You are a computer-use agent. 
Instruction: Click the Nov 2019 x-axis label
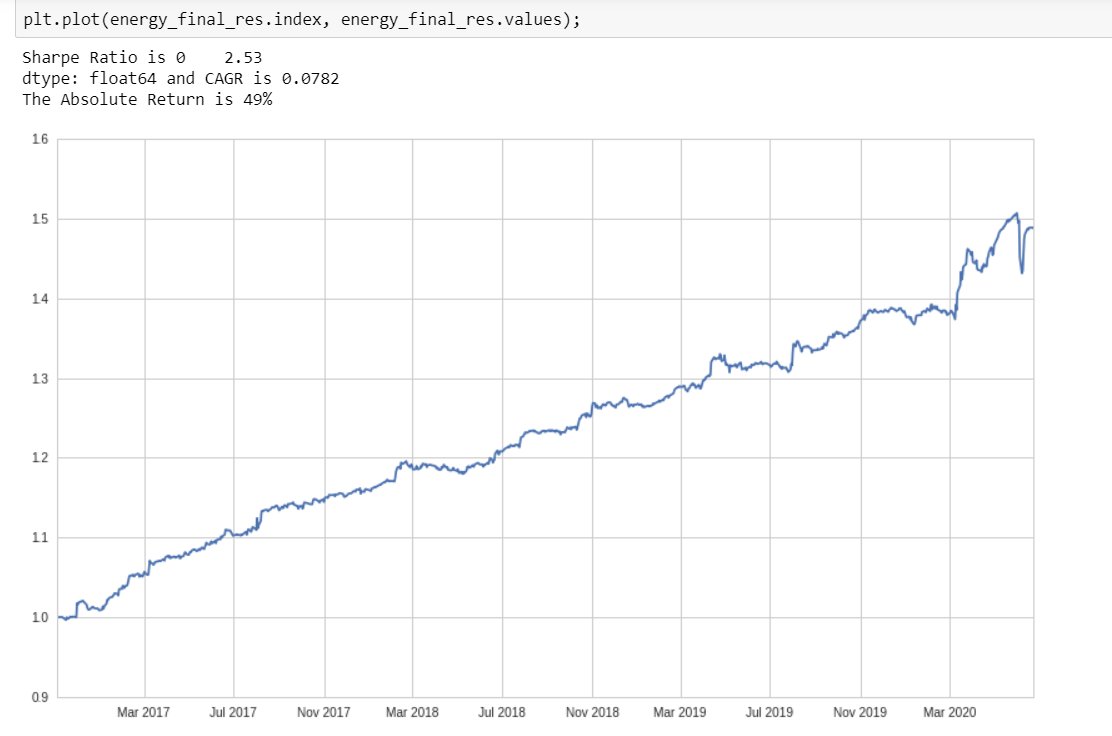pos(858,712)
